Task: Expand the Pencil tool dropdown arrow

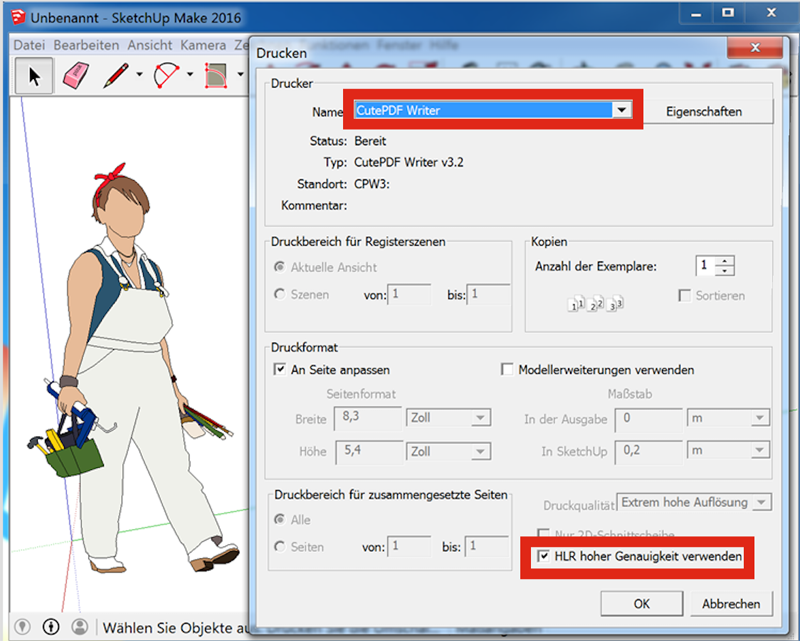Action: [139, 75]
